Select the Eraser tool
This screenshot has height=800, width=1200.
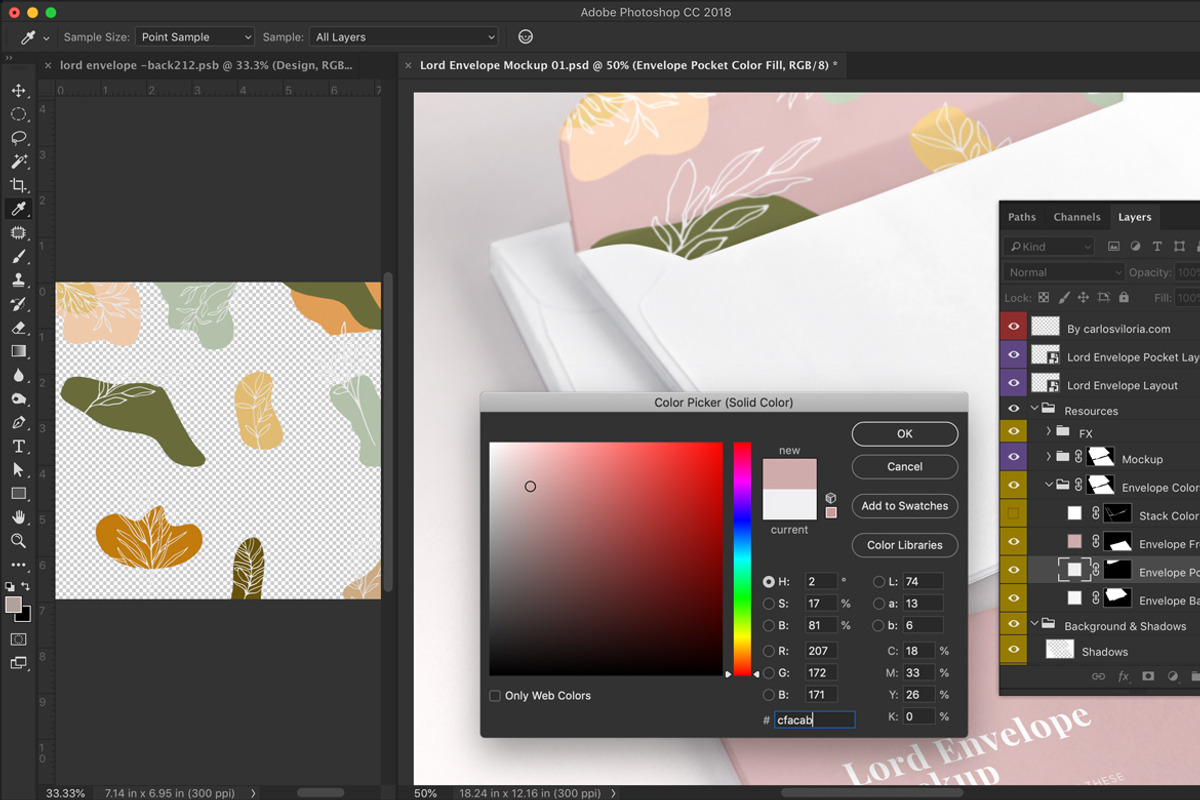(x=18, y=327)
